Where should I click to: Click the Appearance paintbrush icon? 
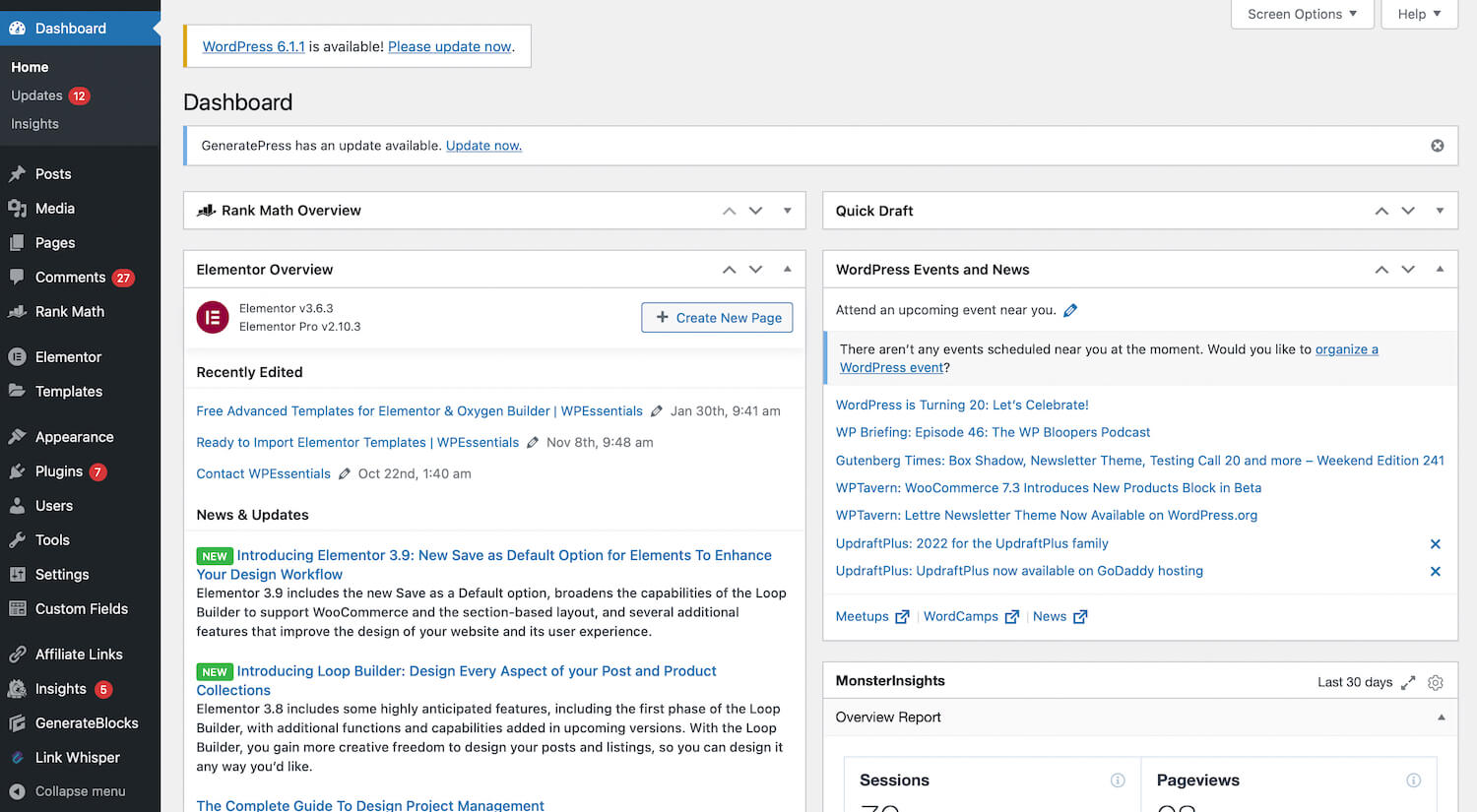[18, 437]
